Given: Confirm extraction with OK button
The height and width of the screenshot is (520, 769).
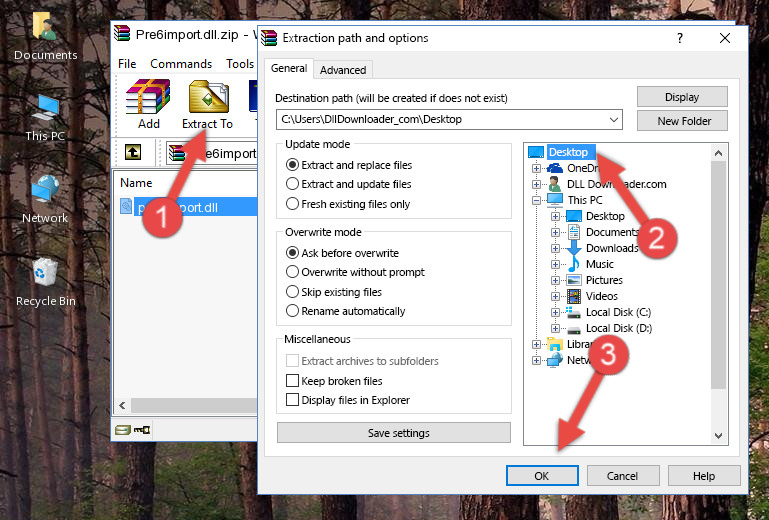Looking at the screenshot, I should pos(542,475).
